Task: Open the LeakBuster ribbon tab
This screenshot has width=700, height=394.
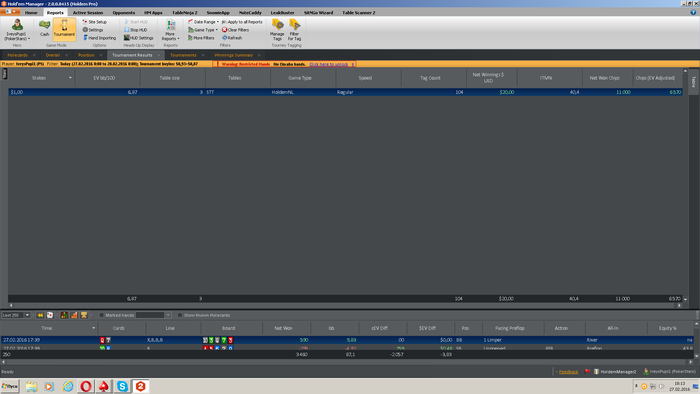Action: pos(283,12)
